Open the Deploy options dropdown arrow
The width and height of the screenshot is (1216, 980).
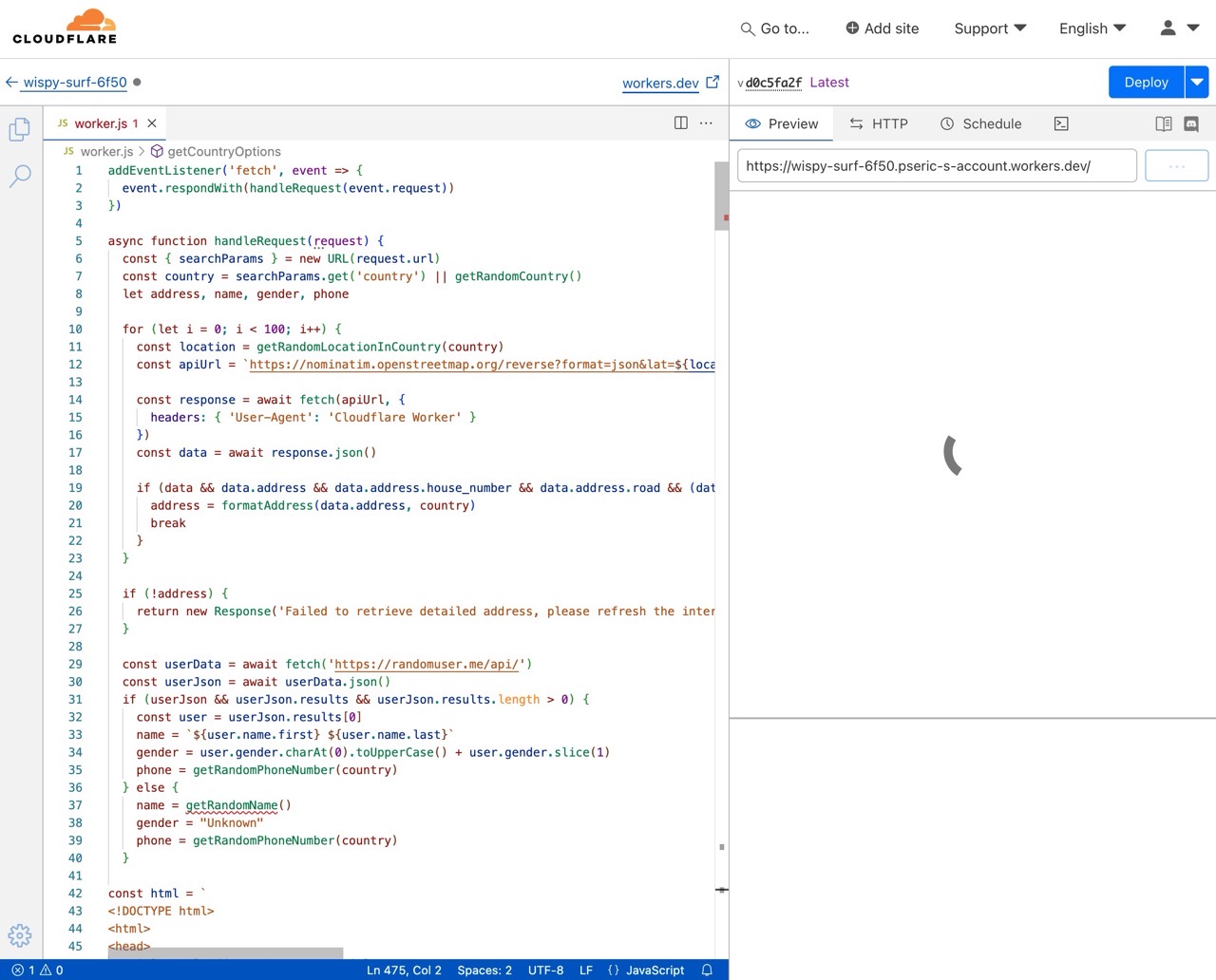1197,82
